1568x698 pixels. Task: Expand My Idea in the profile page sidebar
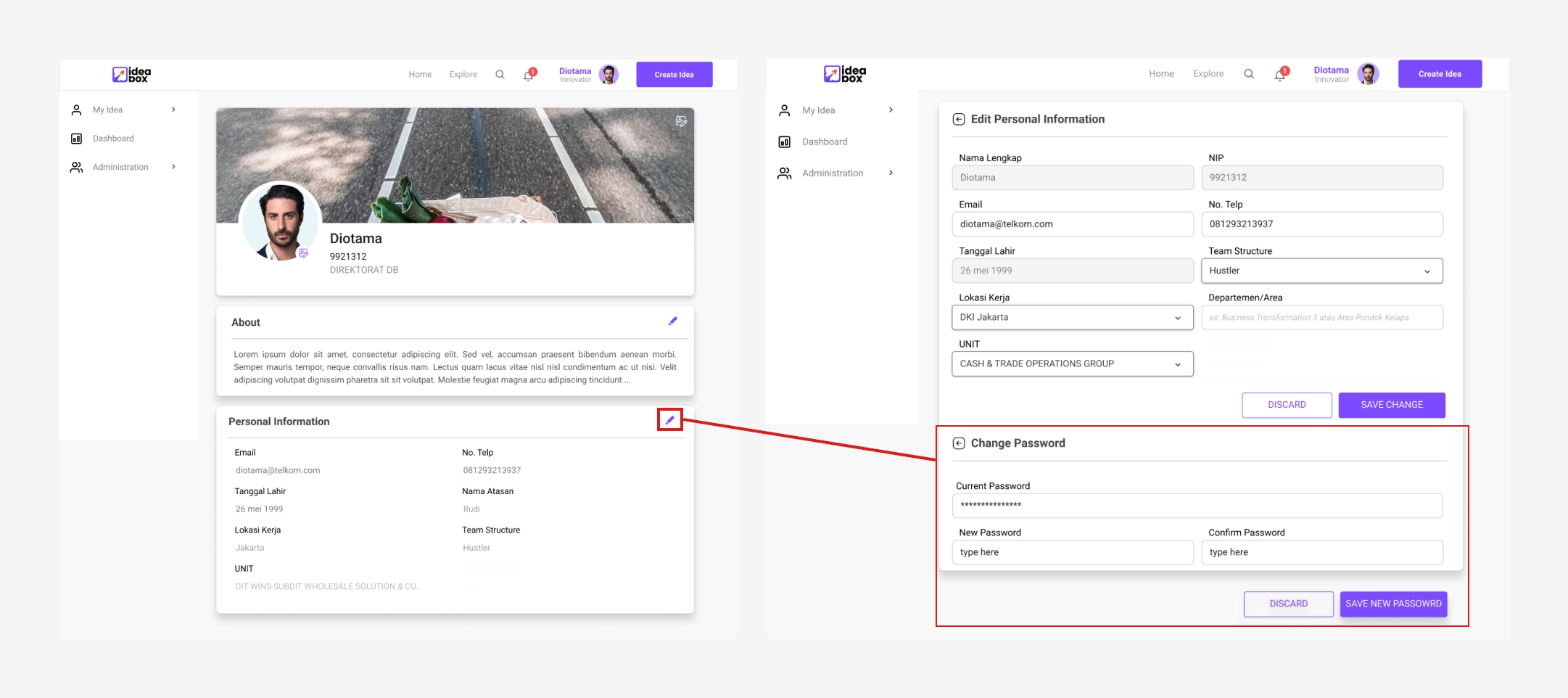173,110
